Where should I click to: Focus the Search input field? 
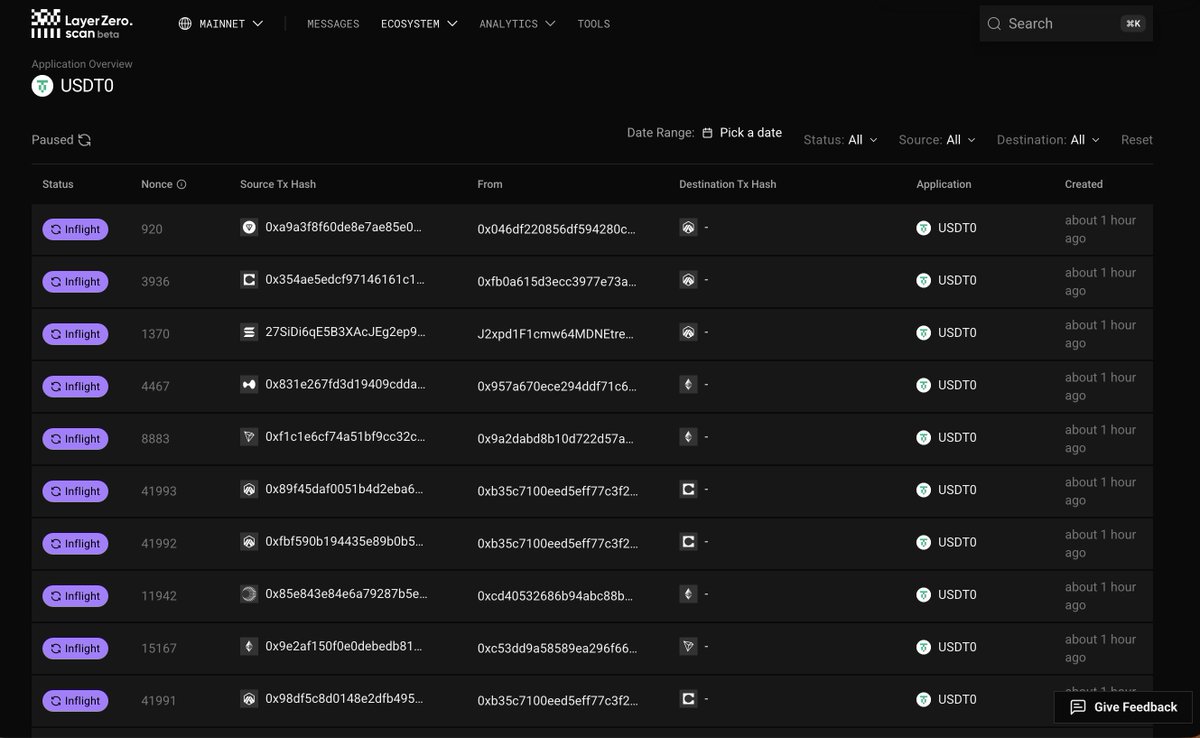point(1066,24)
